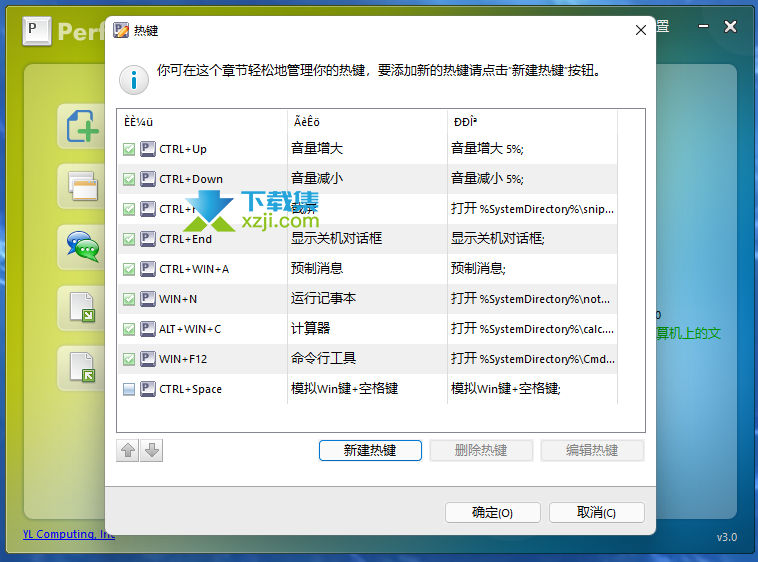
Task: Disable the CTRL+End hotkey checkbox
Action: [129, 239]
